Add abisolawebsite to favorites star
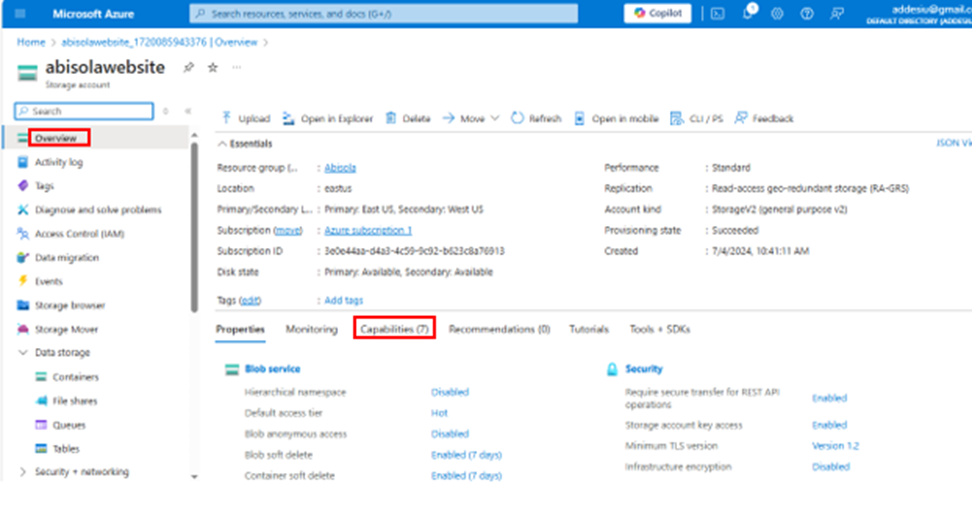The width and height of the screenshot is (972, 525). coord(213,67)
